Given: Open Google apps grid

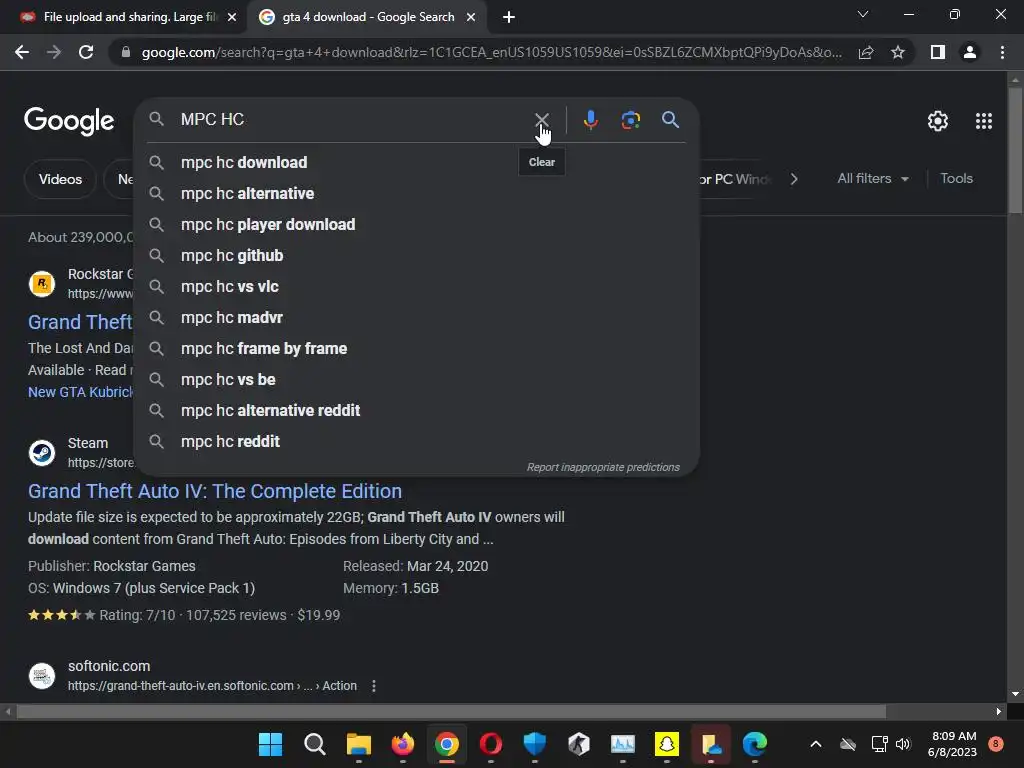Looking at the screenshot, I should [x=984, y=121].
